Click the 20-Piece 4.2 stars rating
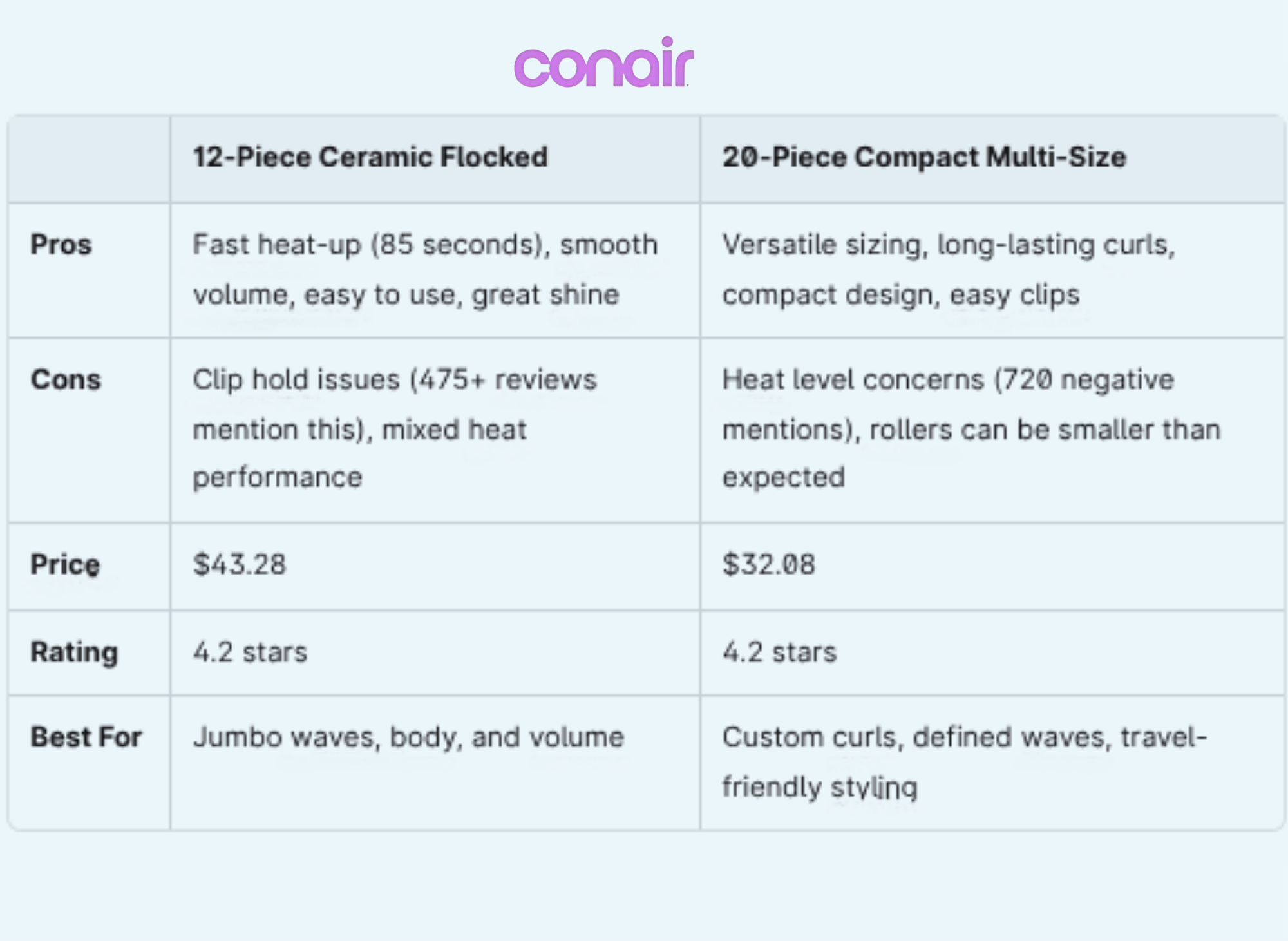The width and height of the screenshot is (1288, 941). tap(779, 652)
